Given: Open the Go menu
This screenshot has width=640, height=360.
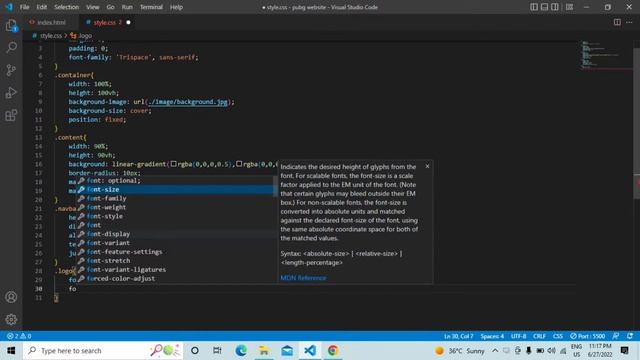Looking at the screenshot, I should tap(111, 7).
